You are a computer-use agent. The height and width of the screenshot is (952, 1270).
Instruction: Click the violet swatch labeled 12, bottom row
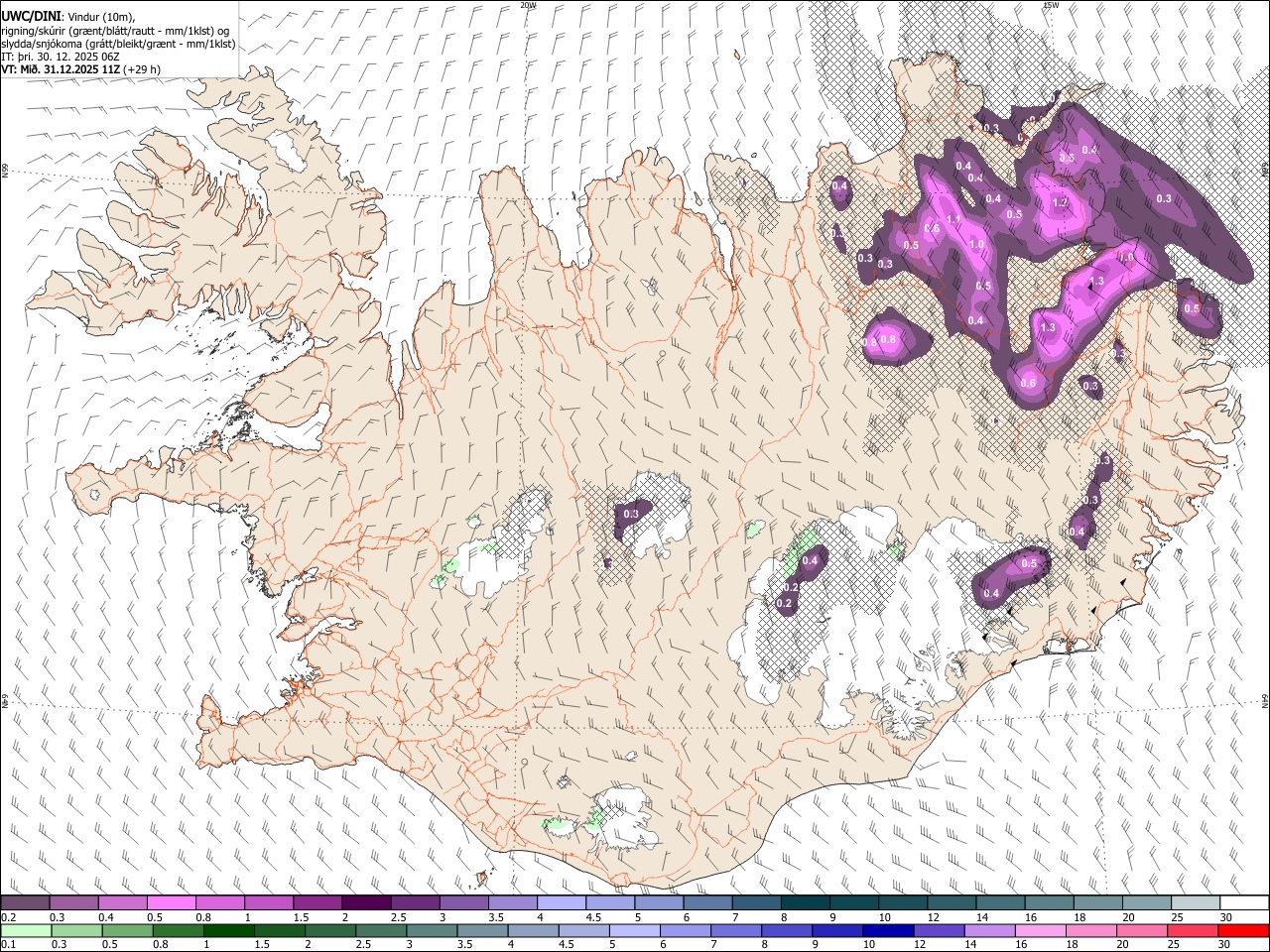click(x=939, y=930)
